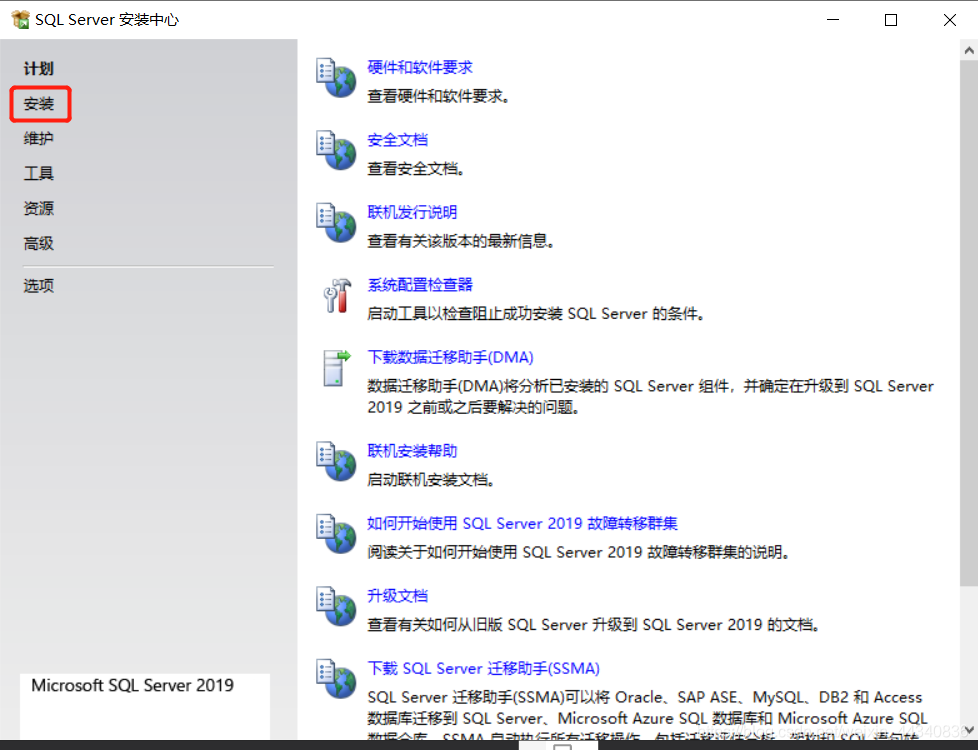Click the vertical scrollbar thumb
Screen dimensions: 978x750
point(969,323)
